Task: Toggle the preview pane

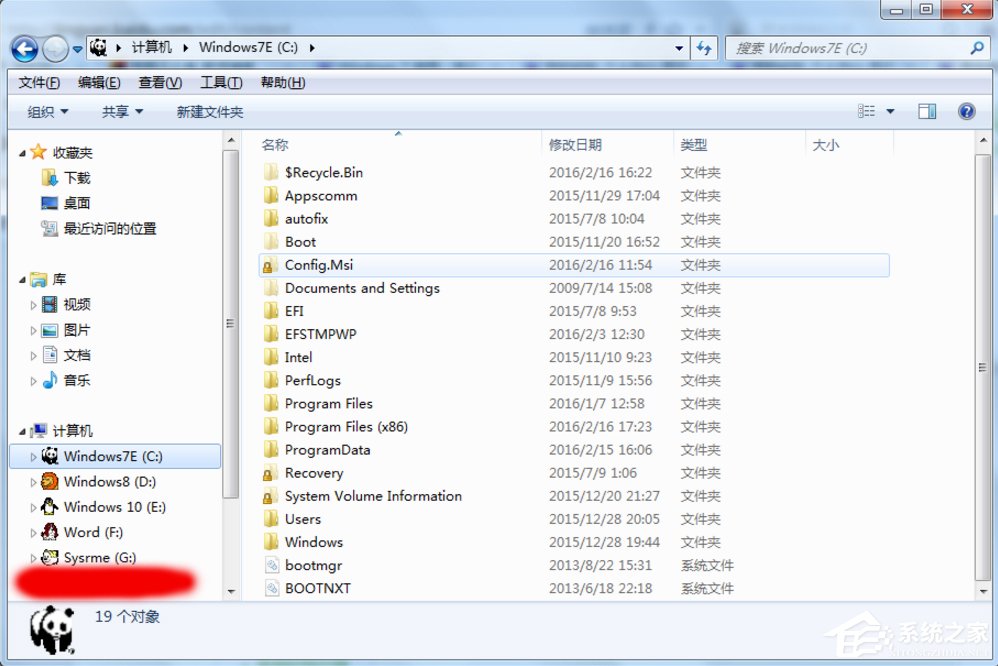Action: [926, 111]
